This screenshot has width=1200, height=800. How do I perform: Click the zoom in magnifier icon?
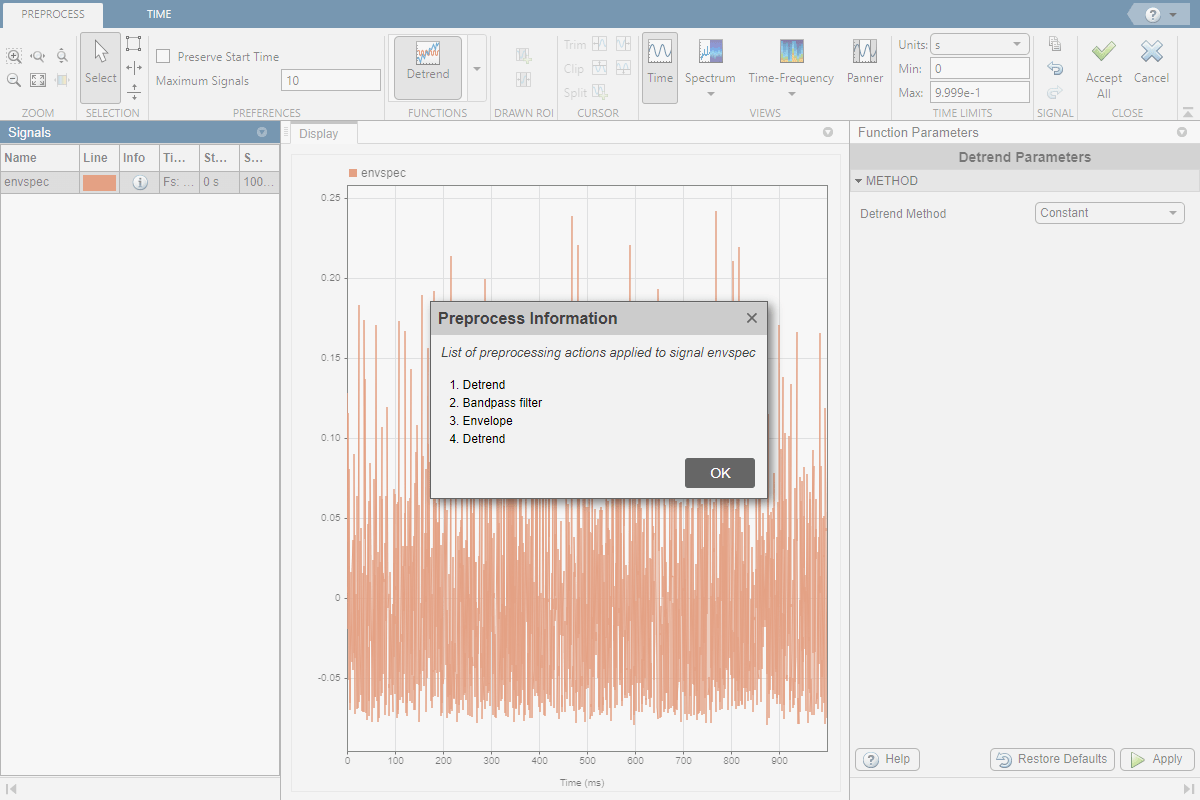pos(14,57)
